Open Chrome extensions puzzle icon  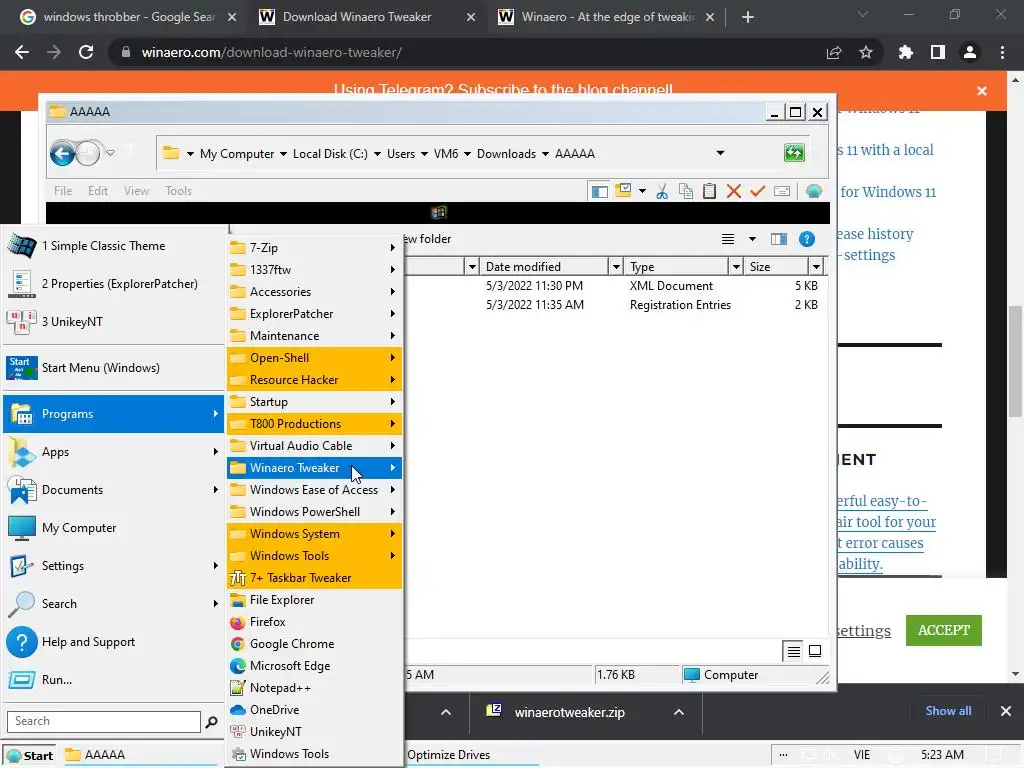pyautogui.click(x=906, y=52)
